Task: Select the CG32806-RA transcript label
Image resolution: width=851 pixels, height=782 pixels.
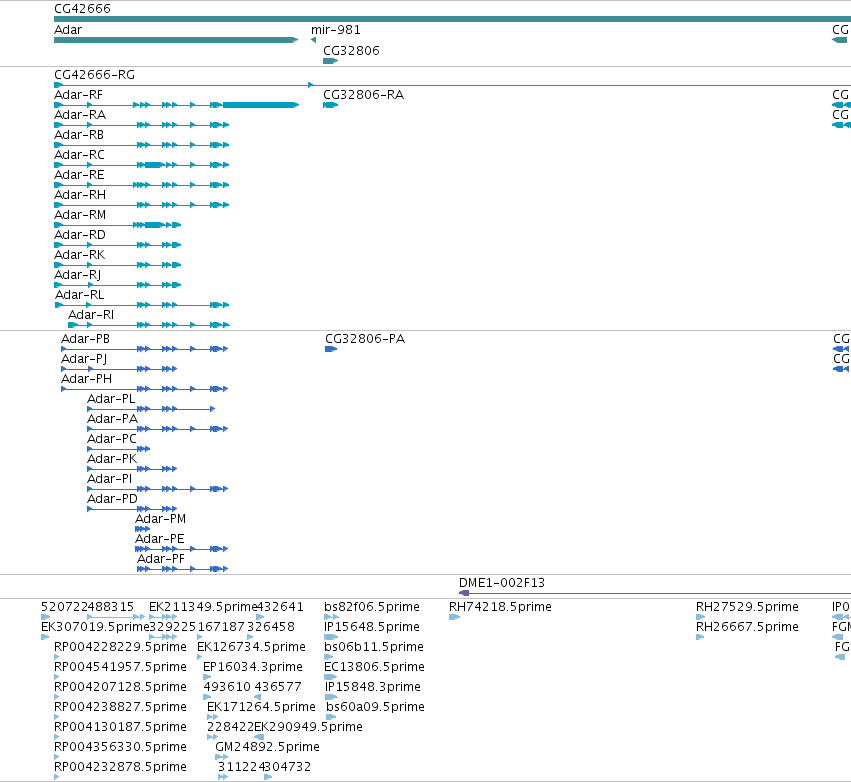Action: pyautogui.click(x=364, y=94)
